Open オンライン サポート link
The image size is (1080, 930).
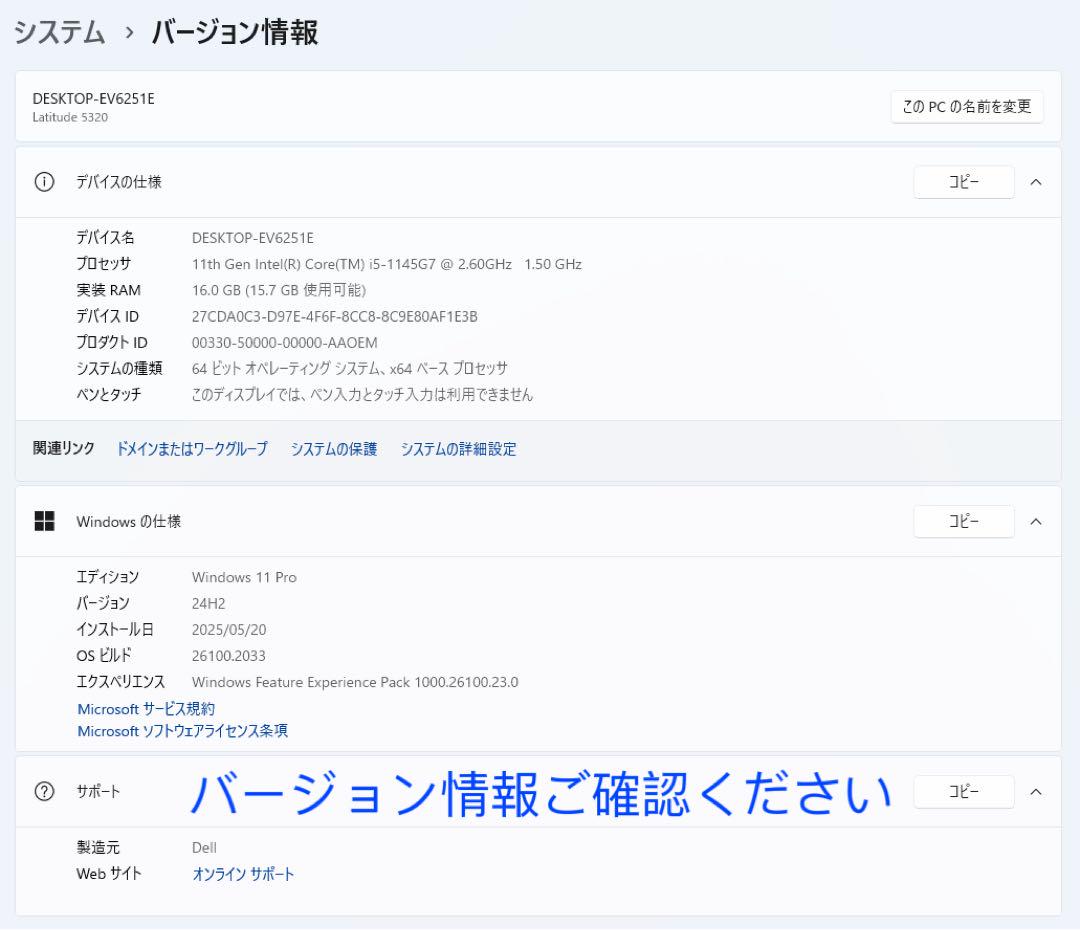[x=243, y=874]
